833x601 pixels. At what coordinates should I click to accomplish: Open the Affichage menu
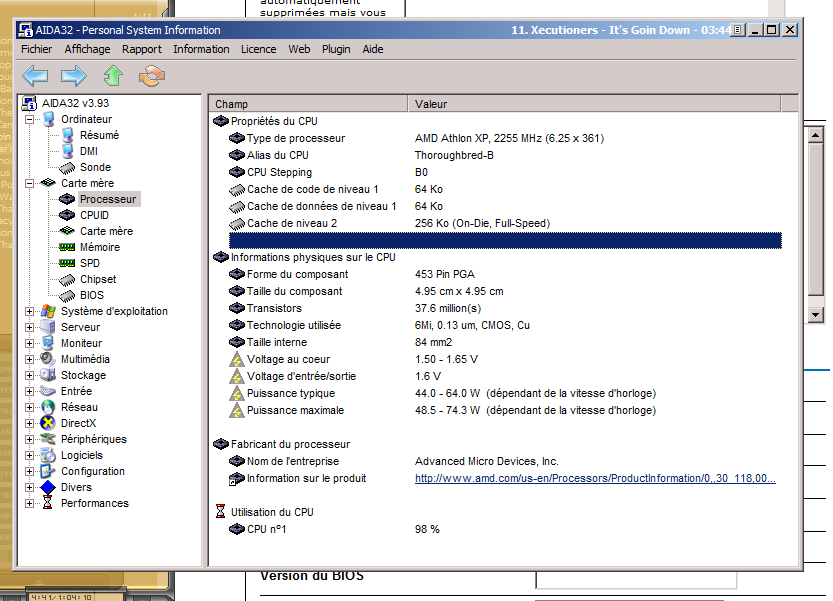point(88,49)
